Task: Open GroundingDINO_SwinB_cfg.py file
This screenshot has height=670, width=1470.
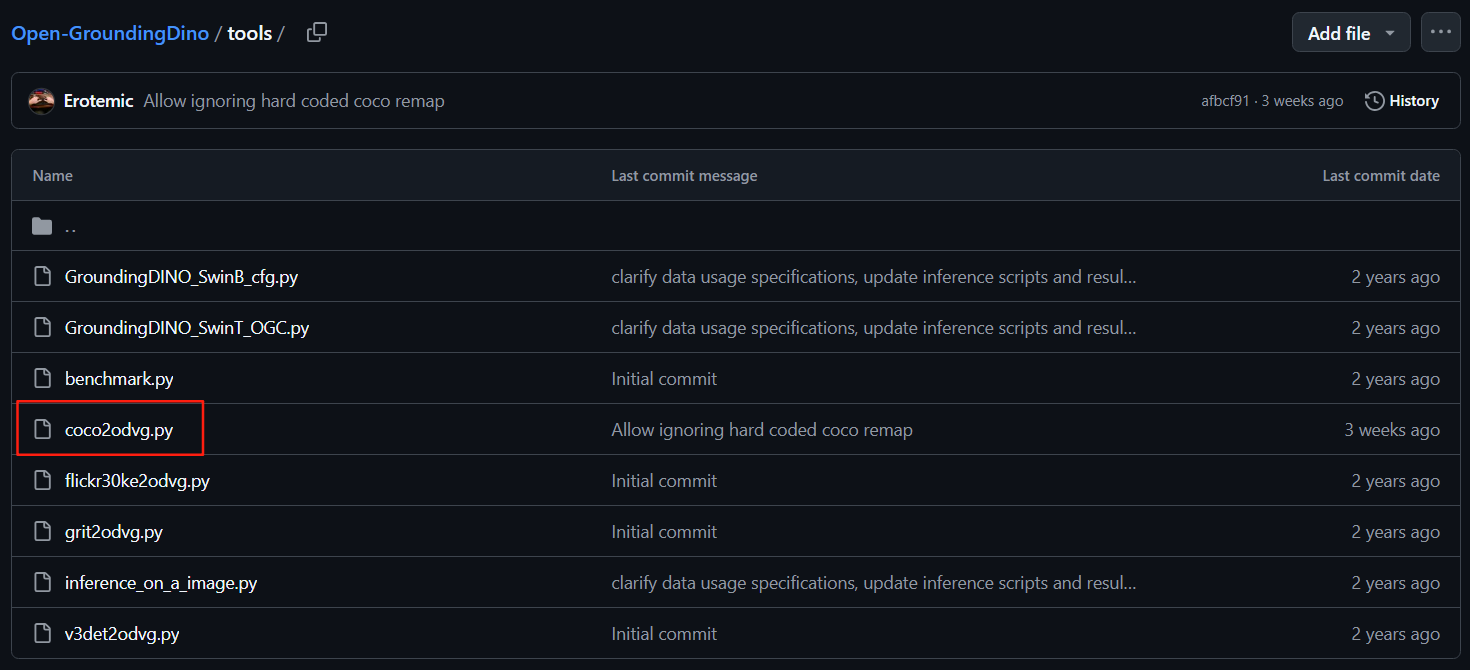Action: tap(181, 277)
